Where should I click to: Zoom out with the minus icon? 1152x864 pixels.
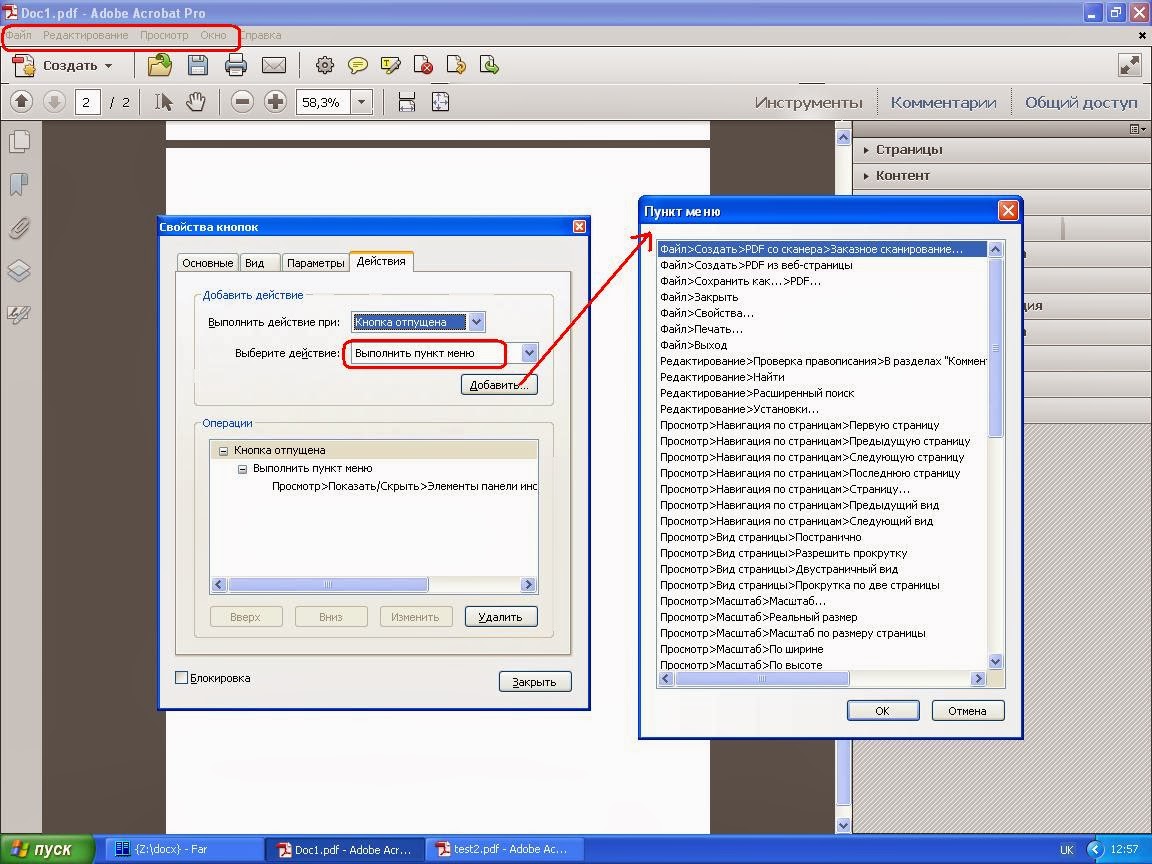click(x=242, y=101)
